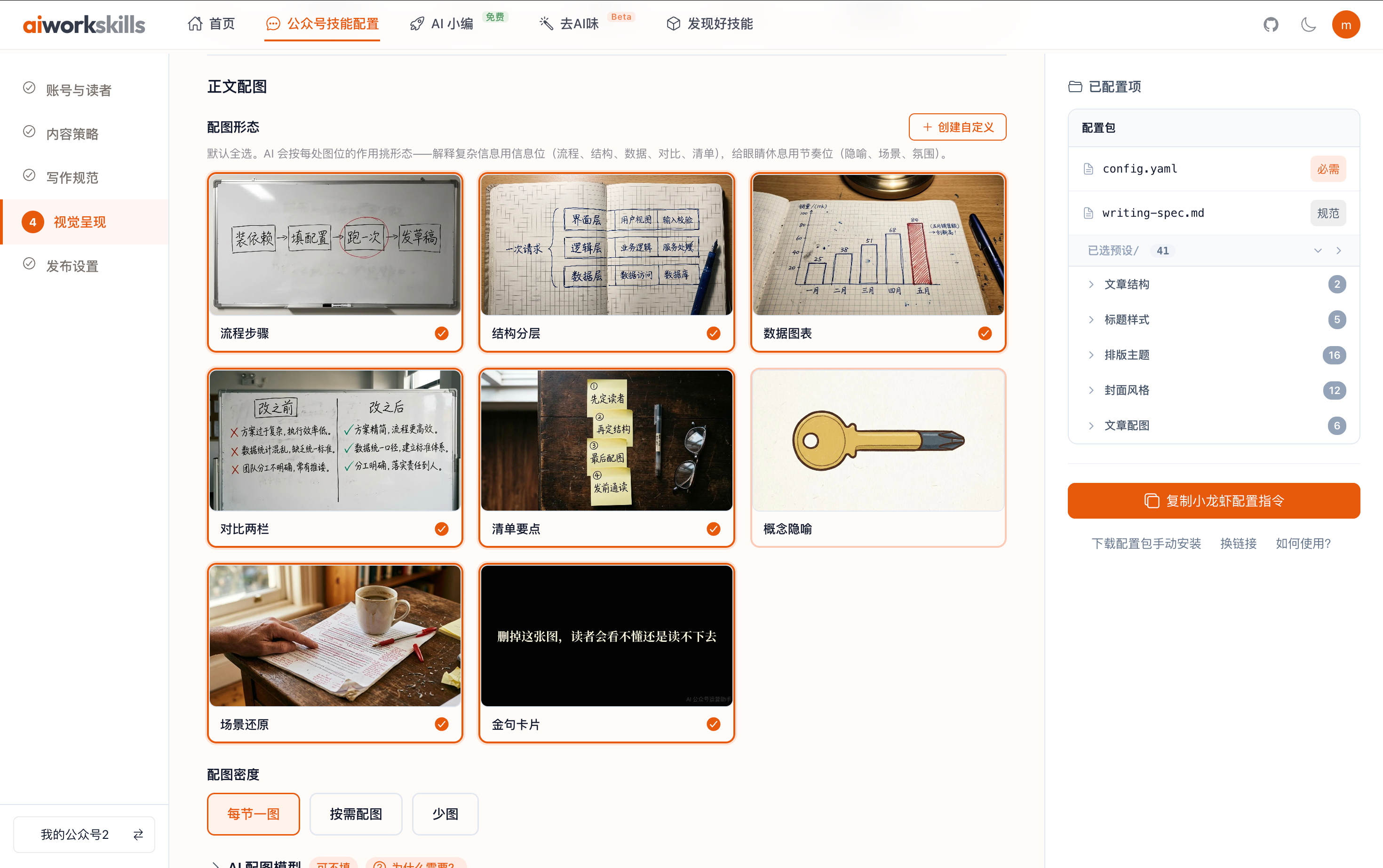Viewport: 1383px width, 868px height.
Task: Toggle dark mode moon icon
Action: [x=1308, y=24]
